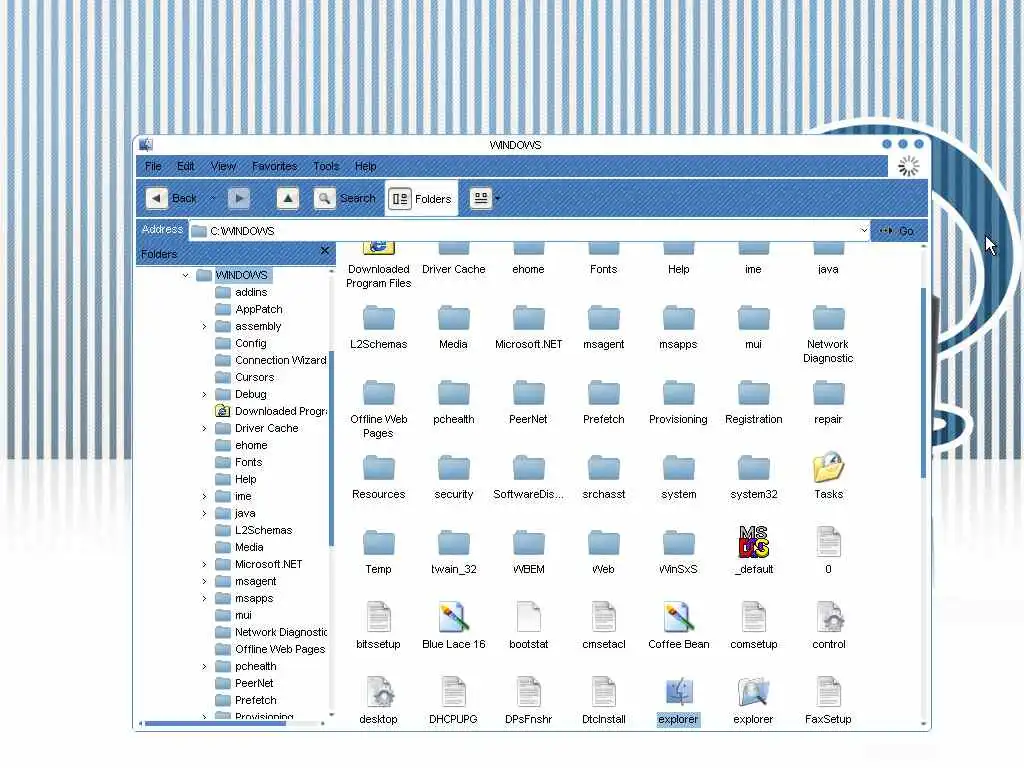Expand the Microsoft.NET tree node
The image size is (1024, 768).
[204, 564]
